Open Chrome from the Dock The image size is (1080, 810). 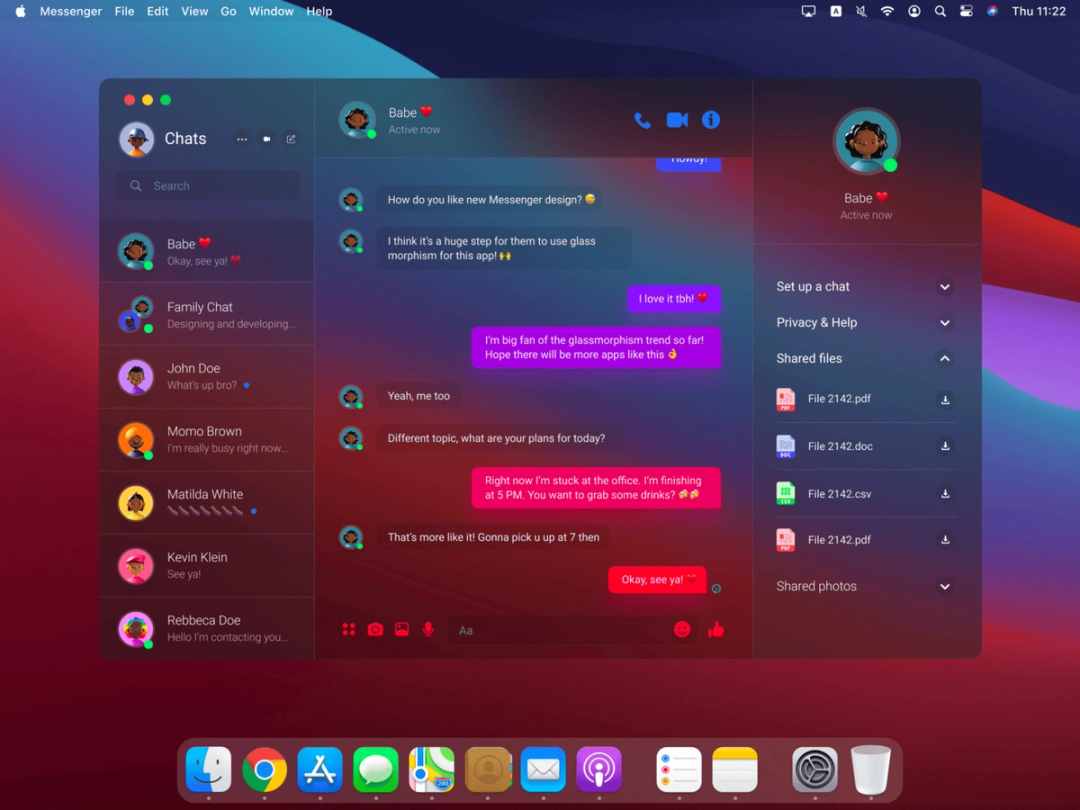(x=264, y=769)
